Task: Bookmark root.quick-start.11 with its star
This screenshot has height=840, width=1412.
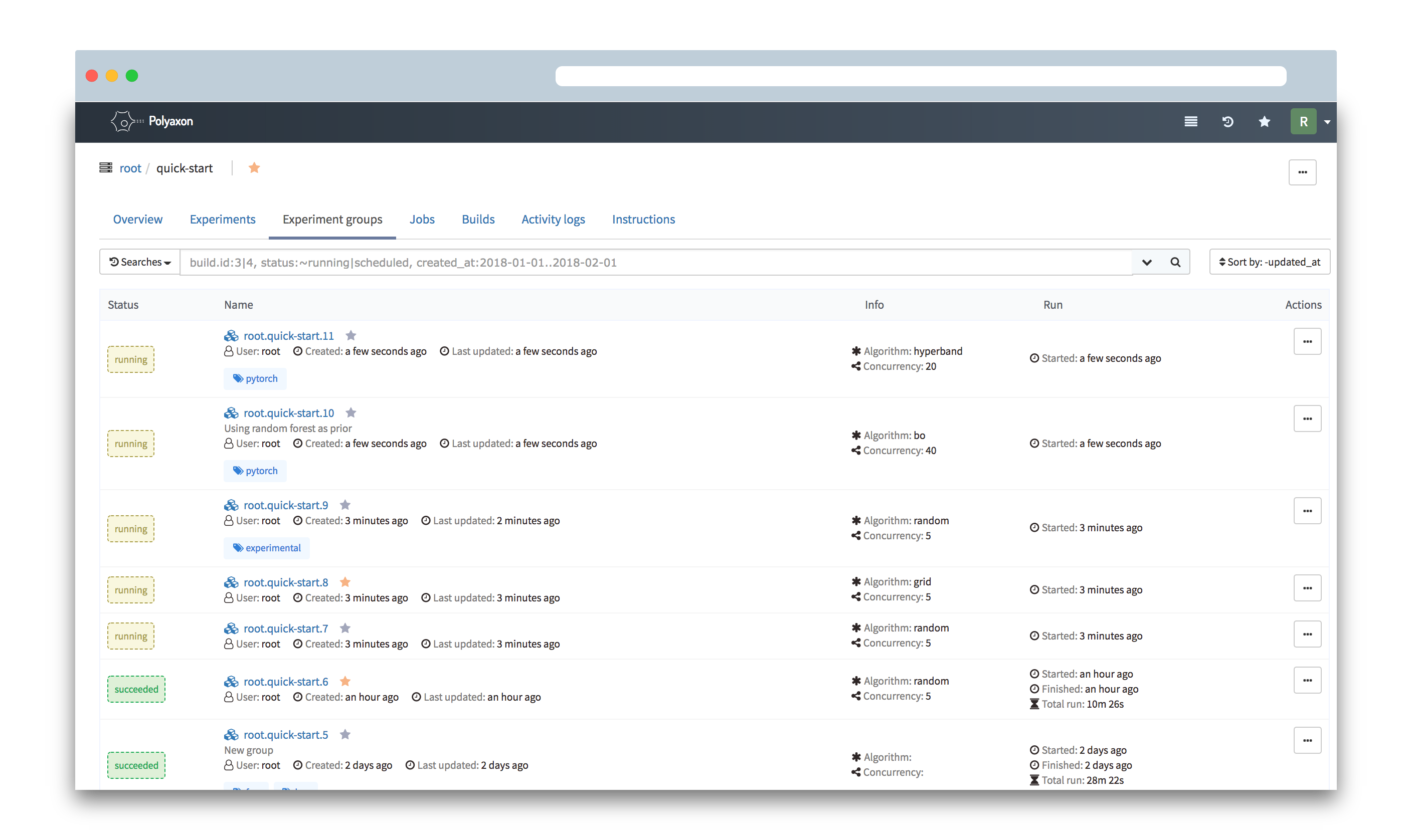Action: coord(351,336)
